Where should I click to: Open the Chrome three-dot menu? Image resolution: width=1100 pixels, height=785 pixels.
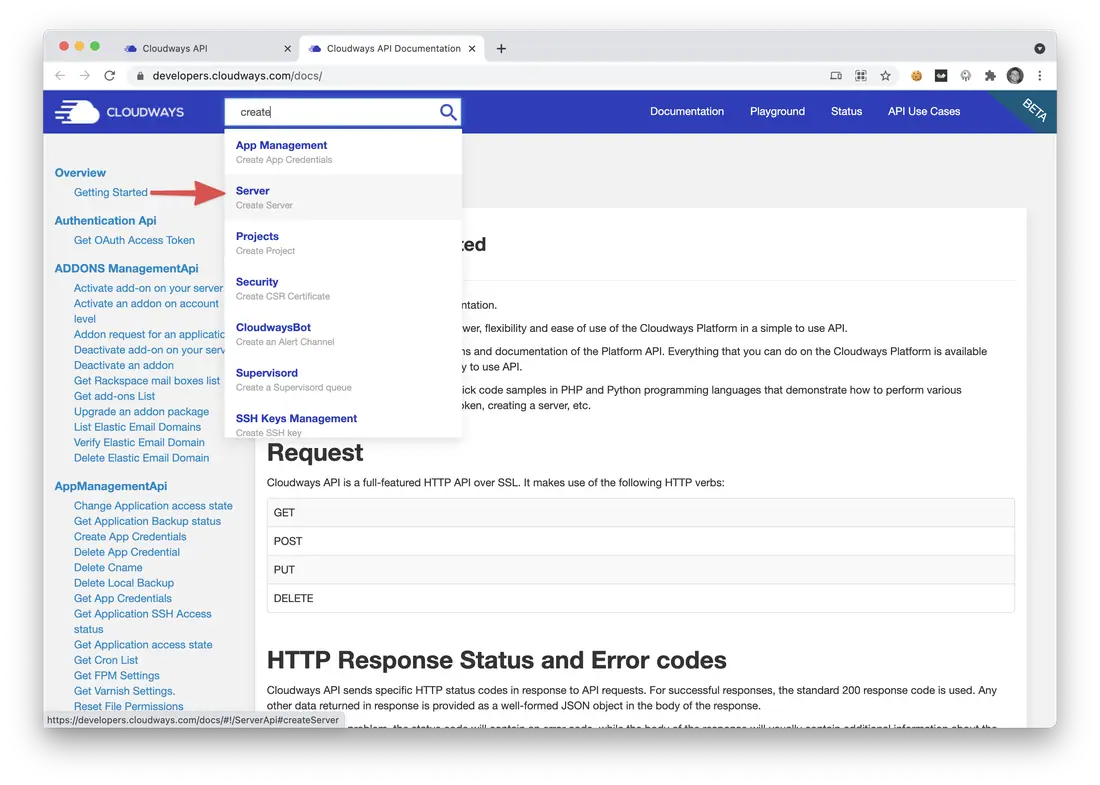pyautogui.click(x=1040, y=76)
